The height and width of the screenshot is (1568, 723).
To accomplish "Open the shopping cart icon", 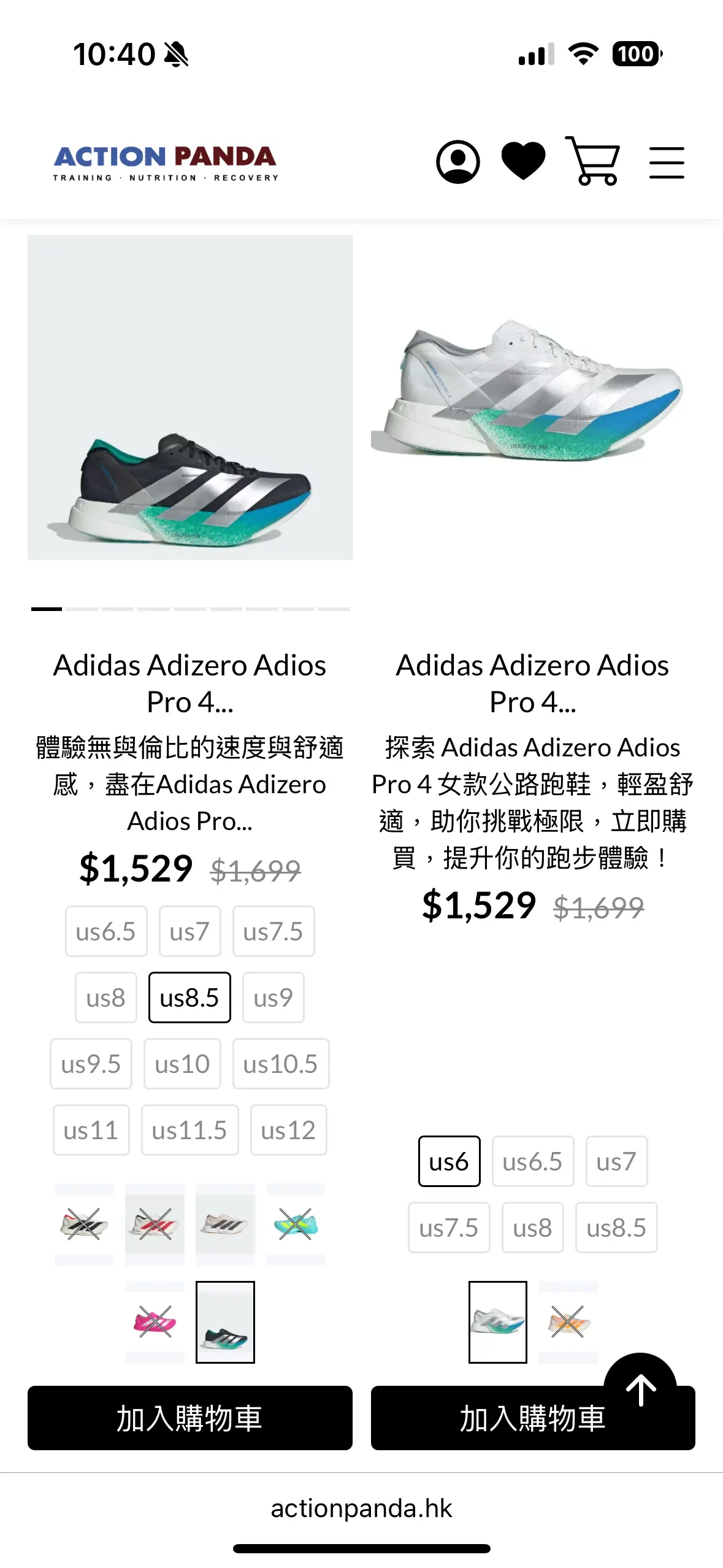I will pyautogui.click(x=593, y=161).
